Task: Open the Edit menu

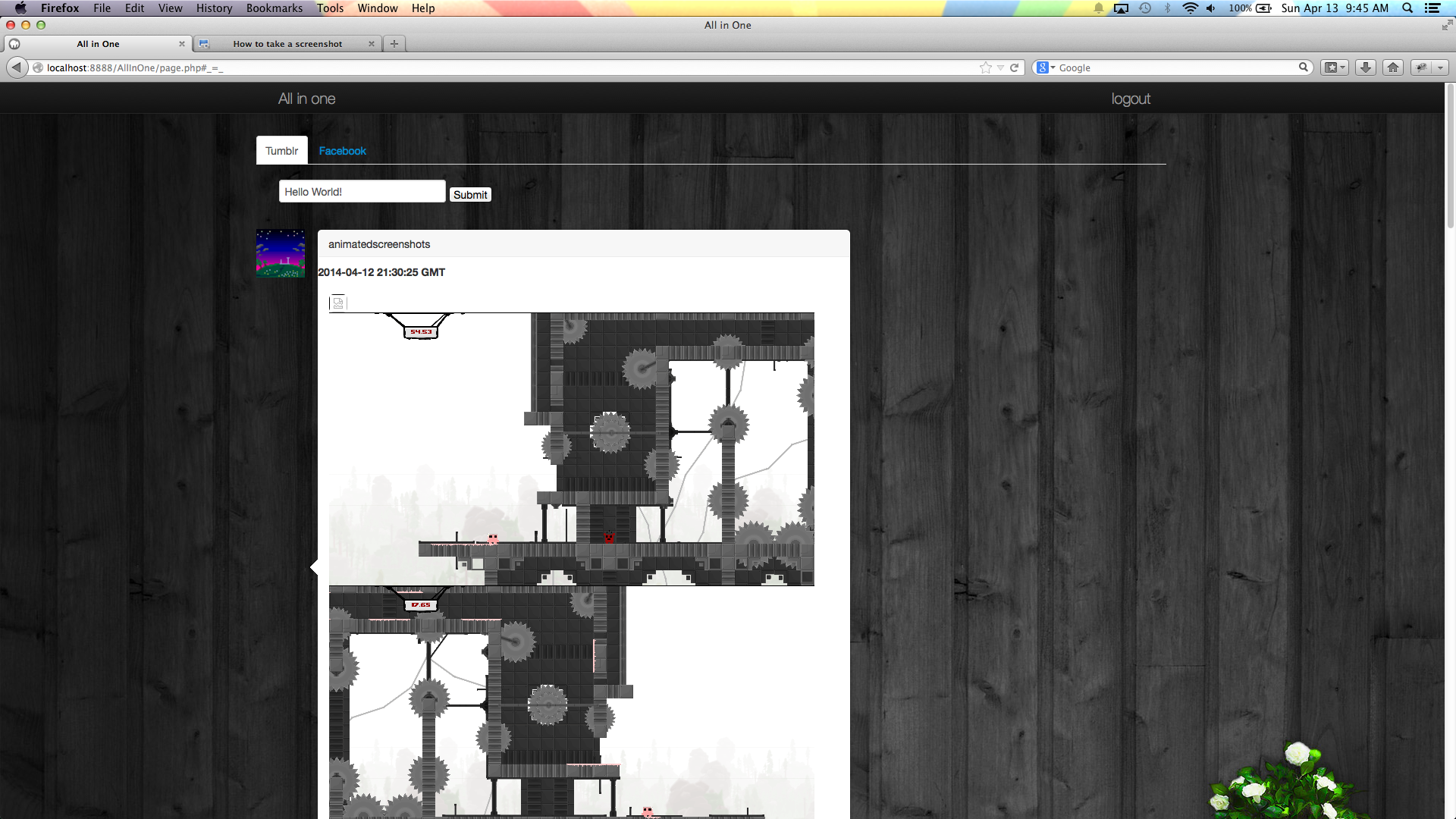Action: [135, 8]
